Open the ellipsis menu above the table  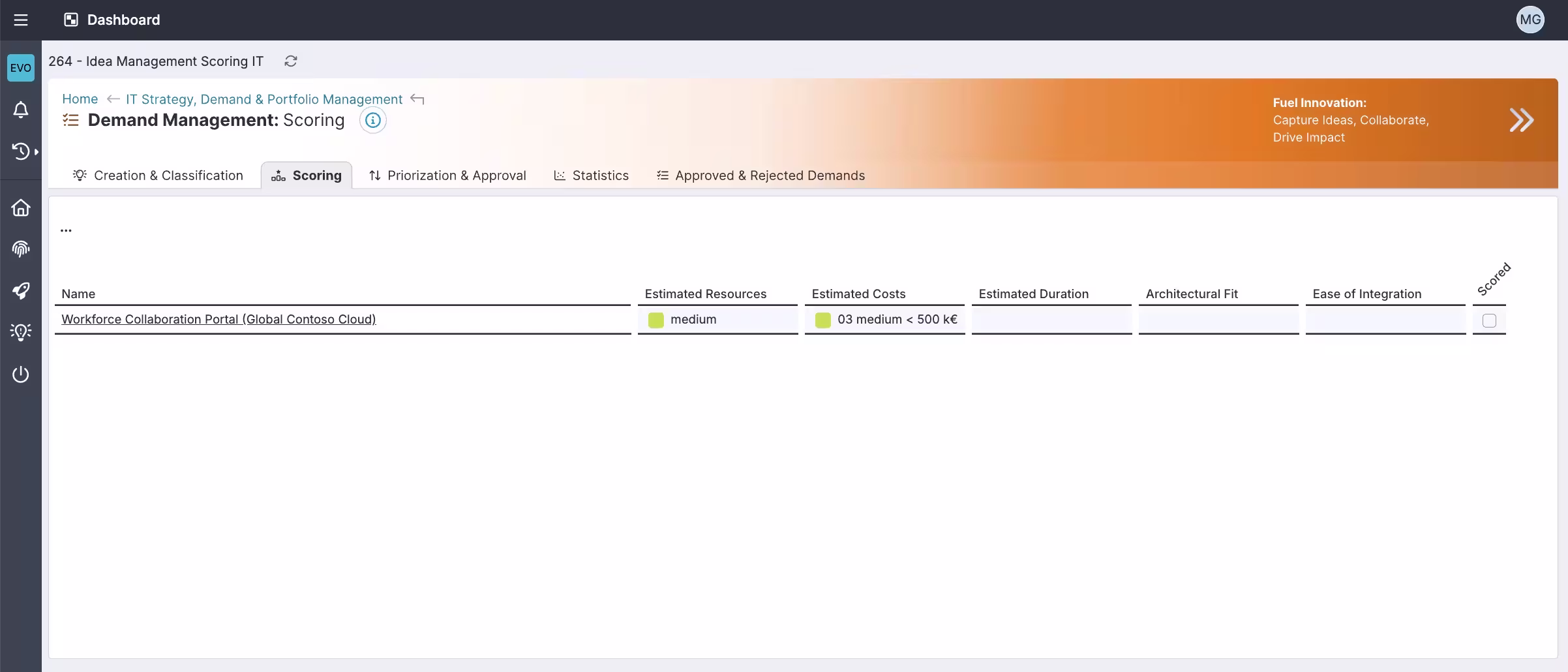point(65,229)
